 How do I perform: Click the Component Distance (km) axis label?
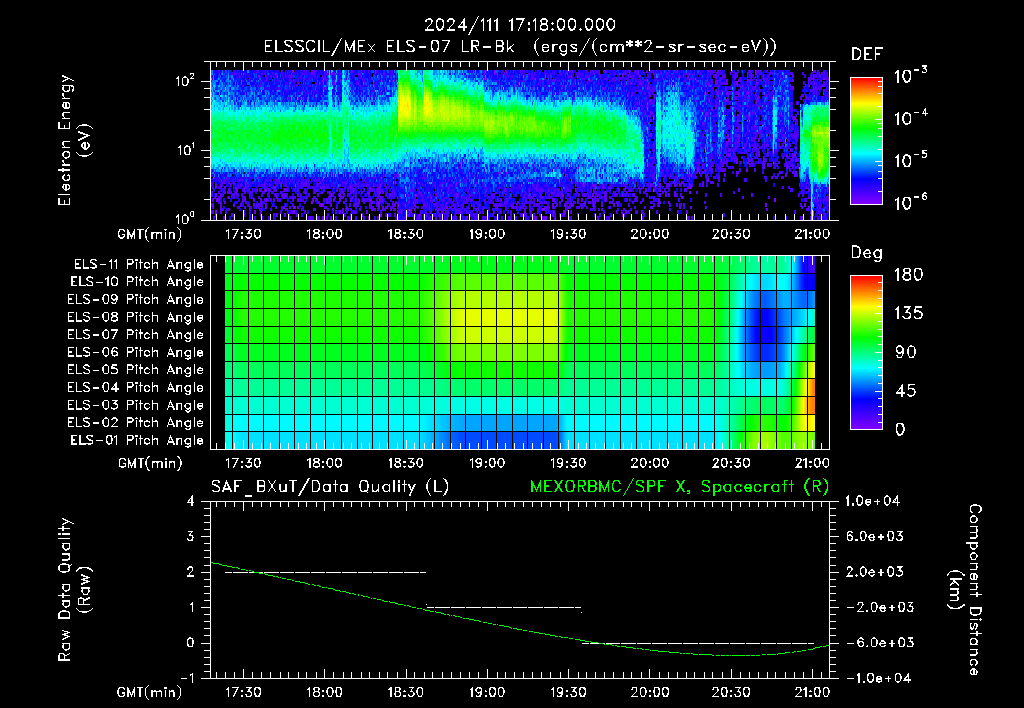pyautogui.click(x=967, y=590)
